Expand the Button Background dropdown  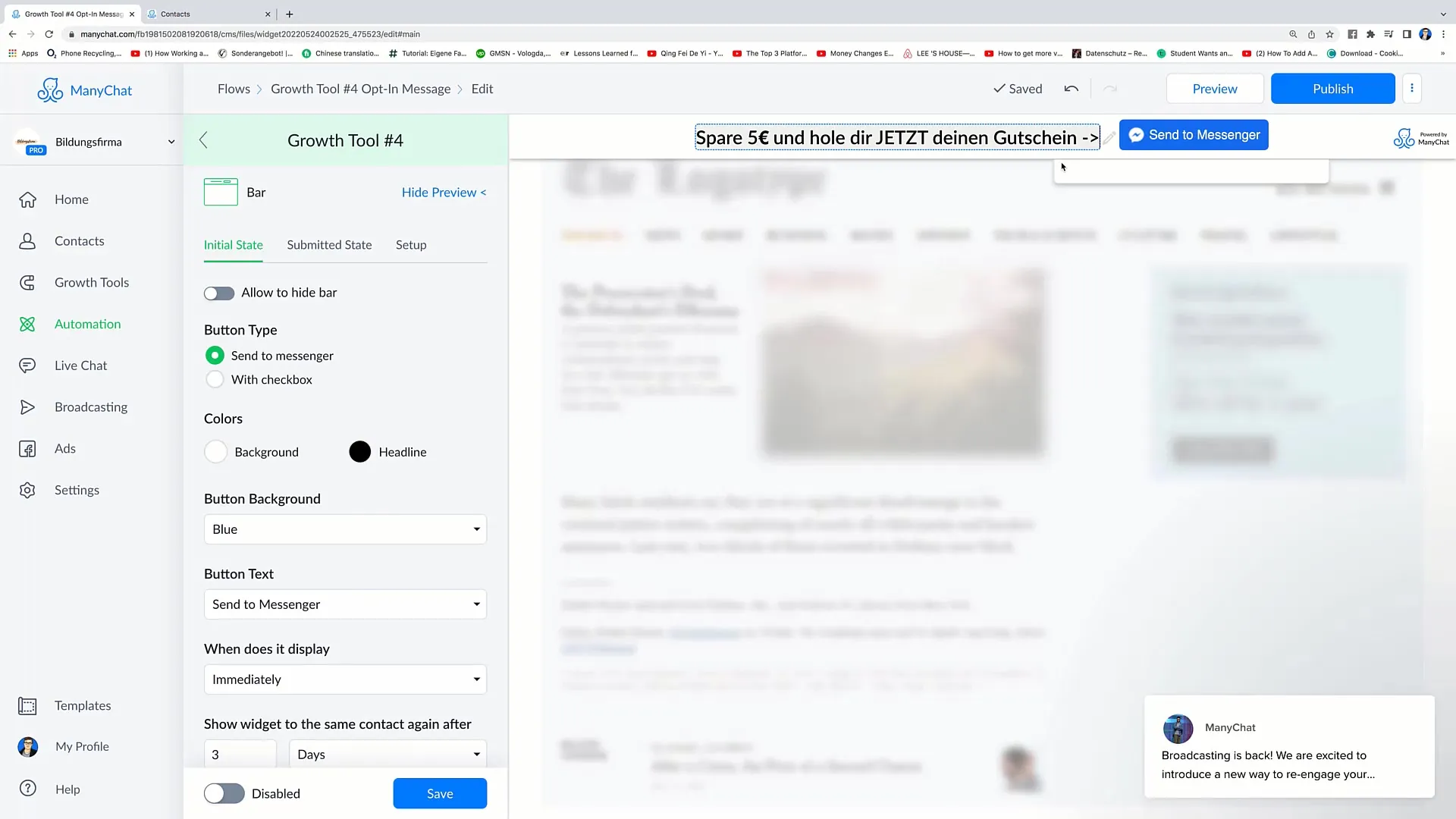[344, 529]
